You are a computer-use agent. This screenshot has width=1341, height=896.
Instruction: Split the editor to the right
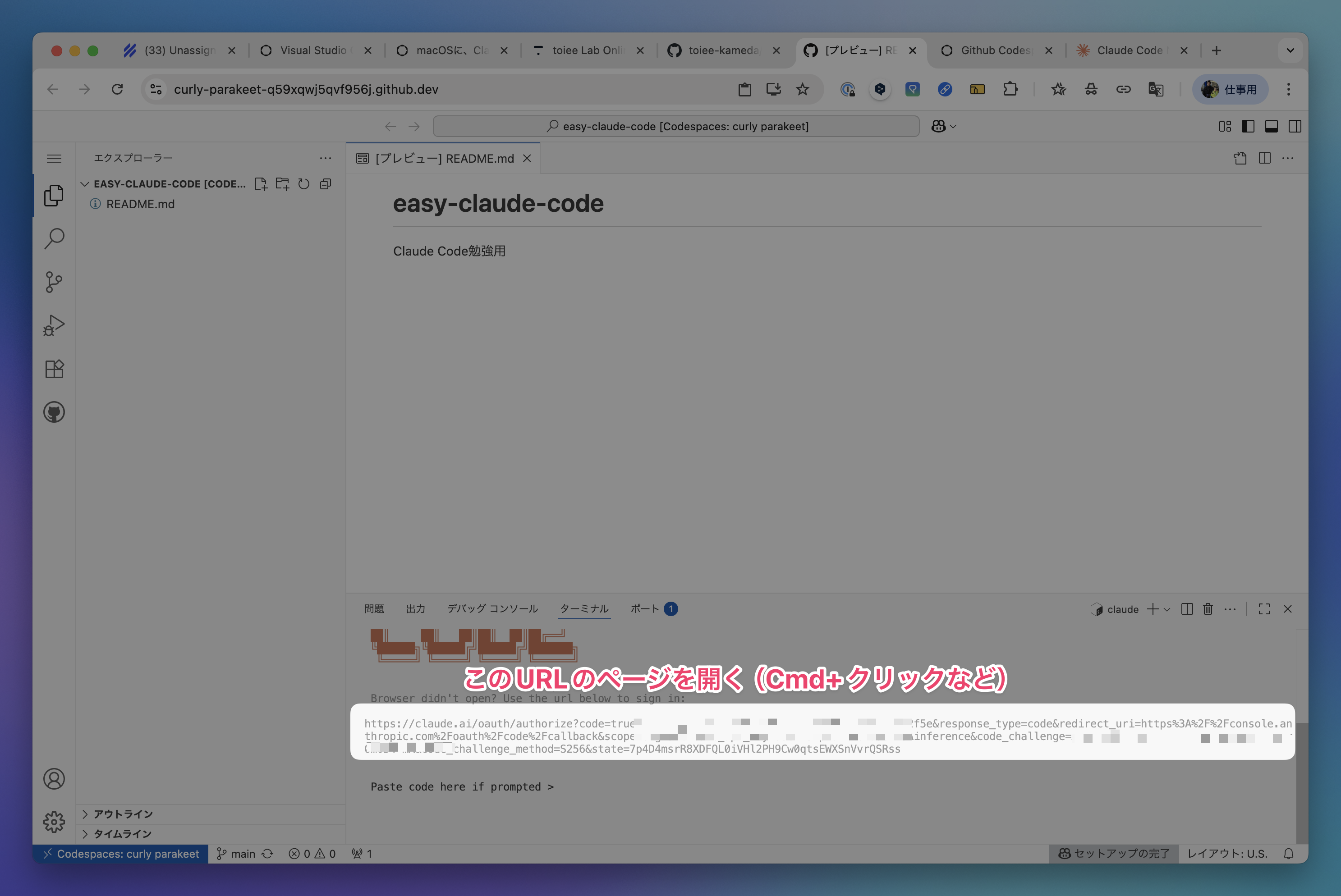[x=1264, y=158]
